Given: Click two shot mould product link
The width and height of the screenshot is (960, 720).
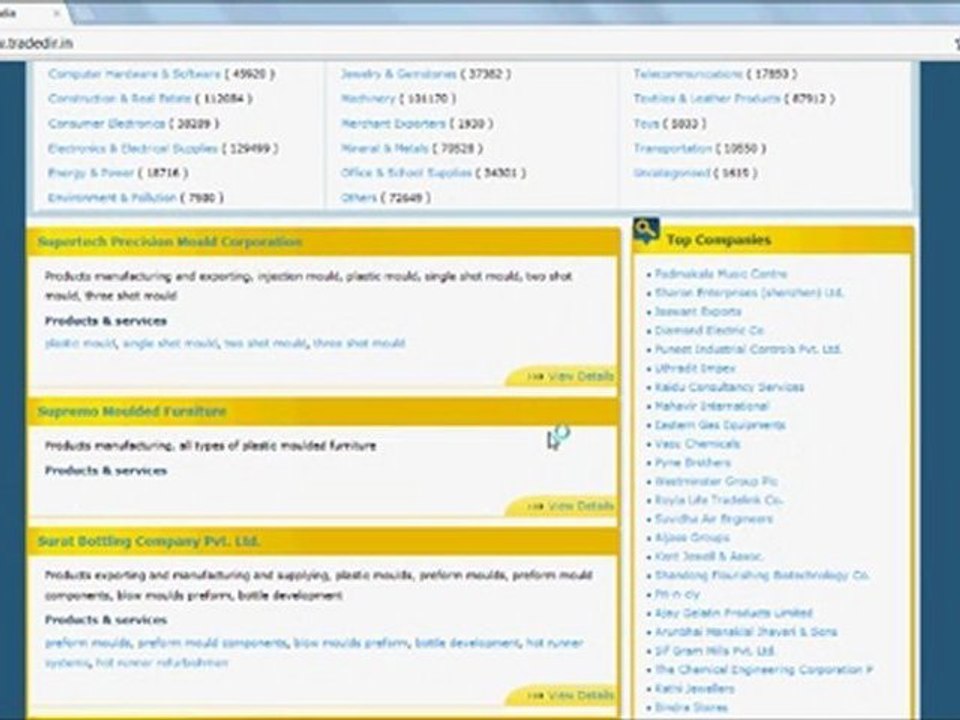Looking at the screenshot, I should point(265,343).
